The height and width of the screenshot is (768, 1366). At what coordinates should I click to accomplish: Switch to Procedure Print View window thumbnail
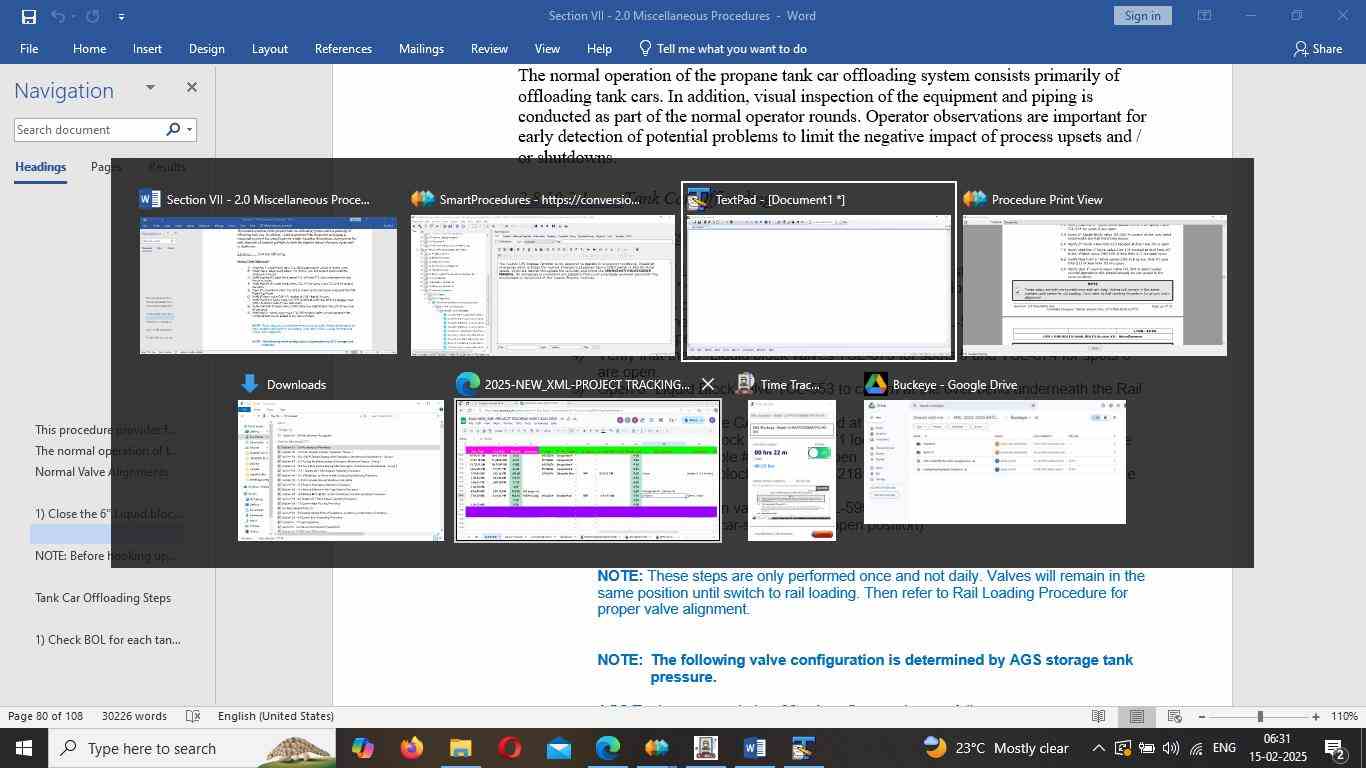coord(1095,285)
